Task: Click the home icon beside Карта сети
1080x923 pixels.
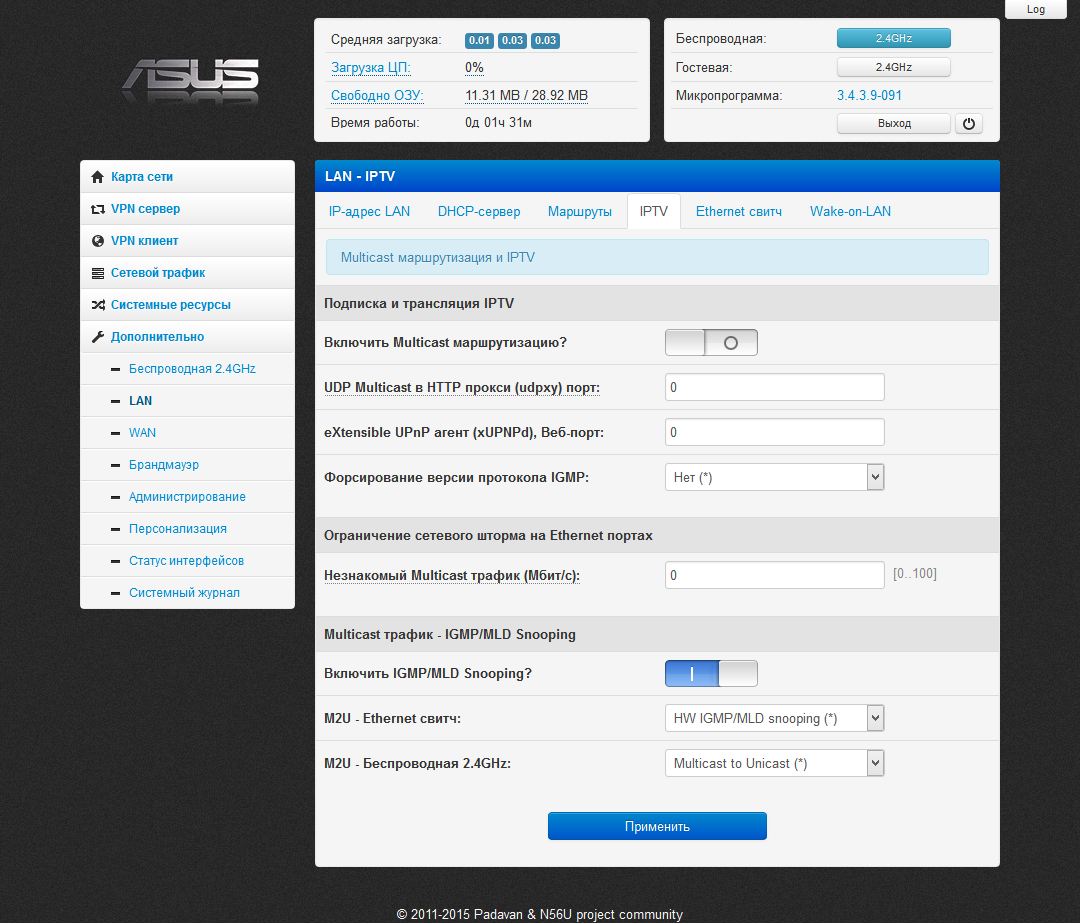Action: [x=98, y=177]
